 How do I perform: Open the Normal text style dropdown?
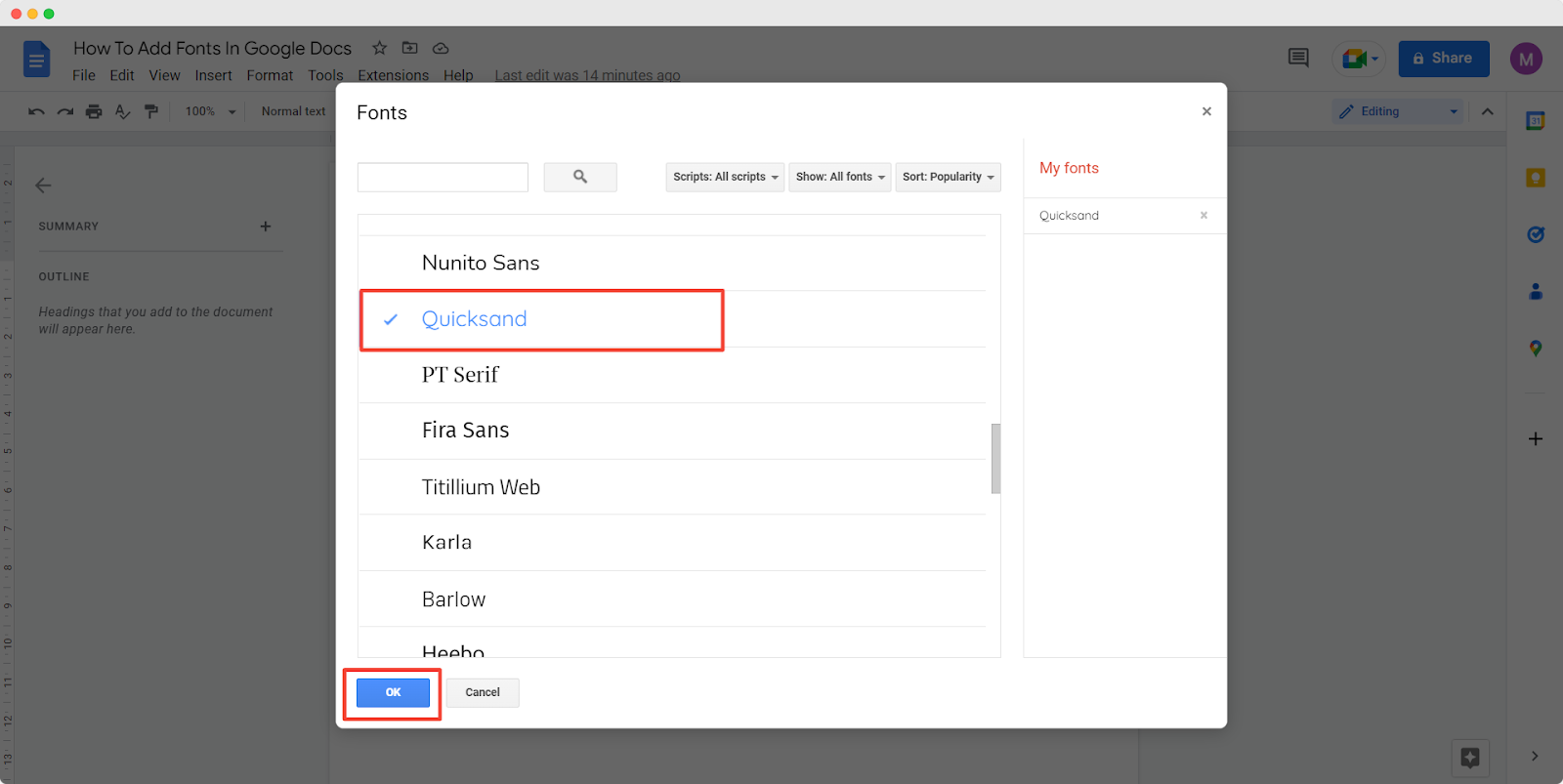(294, 111)
